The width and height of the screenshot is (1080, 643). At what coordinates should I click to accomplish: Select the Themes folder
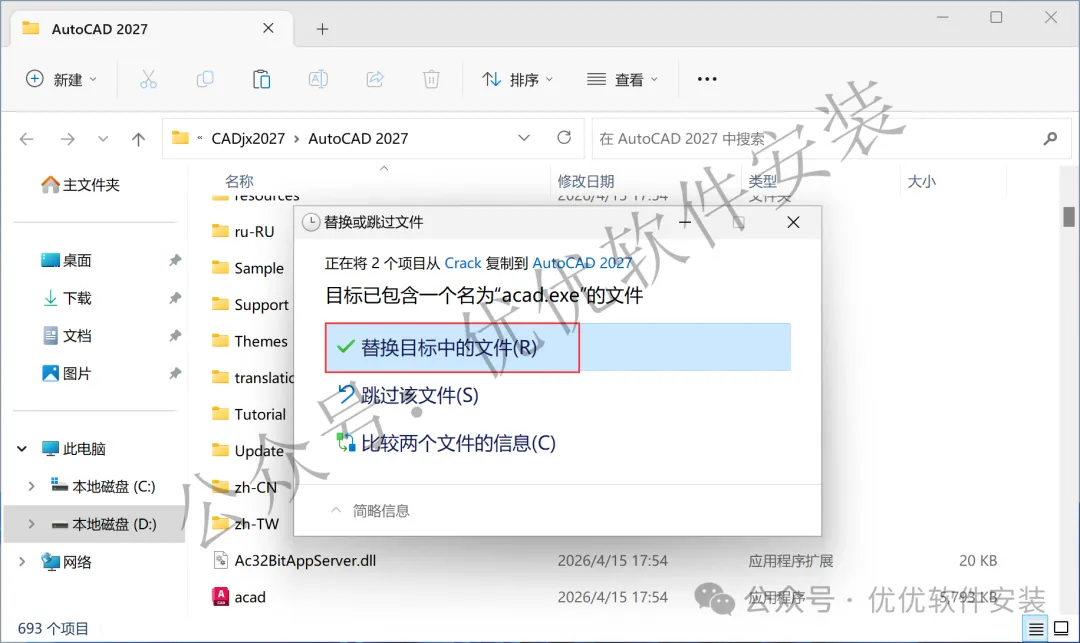click(x=250, y=341)
